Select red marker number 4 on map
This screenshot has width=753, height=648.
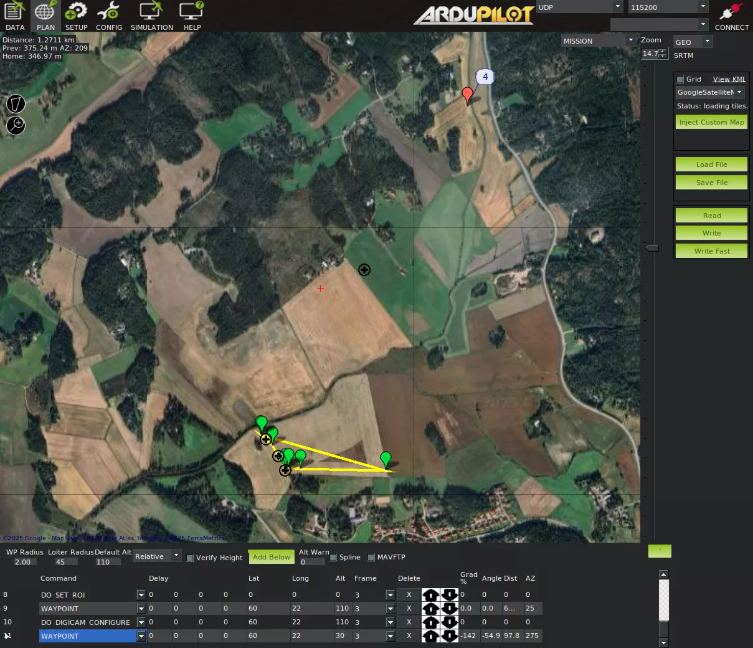467,95
